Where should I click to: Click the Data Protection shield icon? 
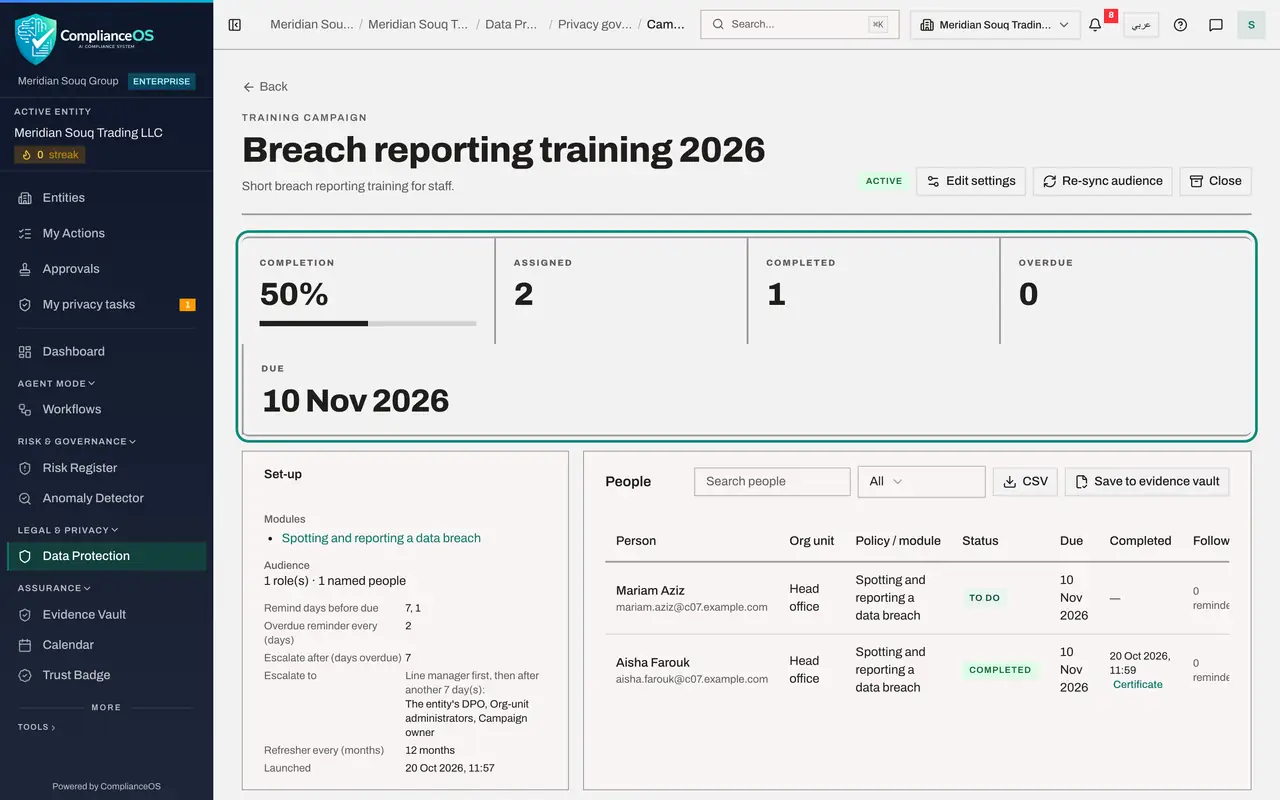tap(25, 556)
